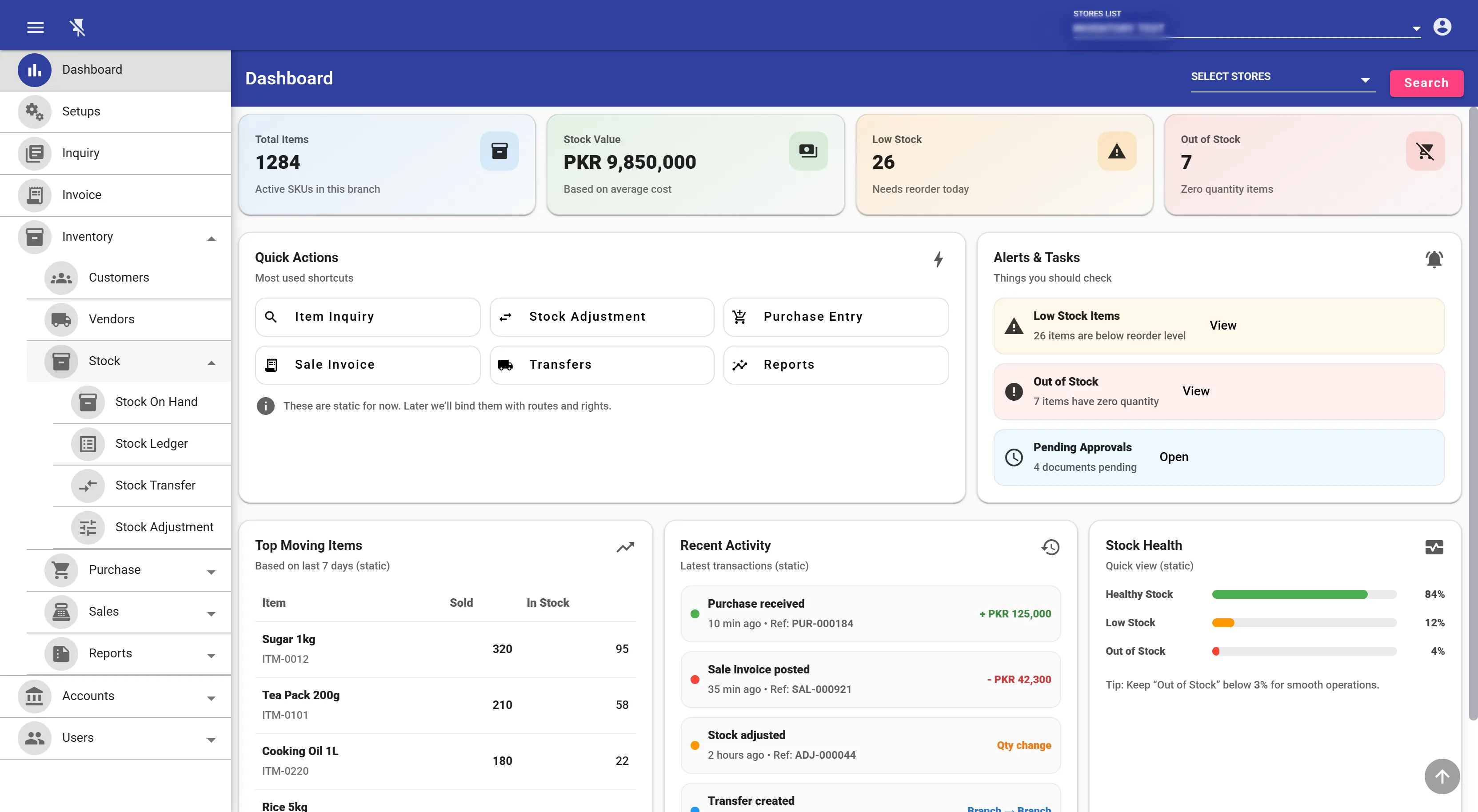Click the scroll-to-top arrow button
1478x812 pixels.
[x=1442, y=776]
